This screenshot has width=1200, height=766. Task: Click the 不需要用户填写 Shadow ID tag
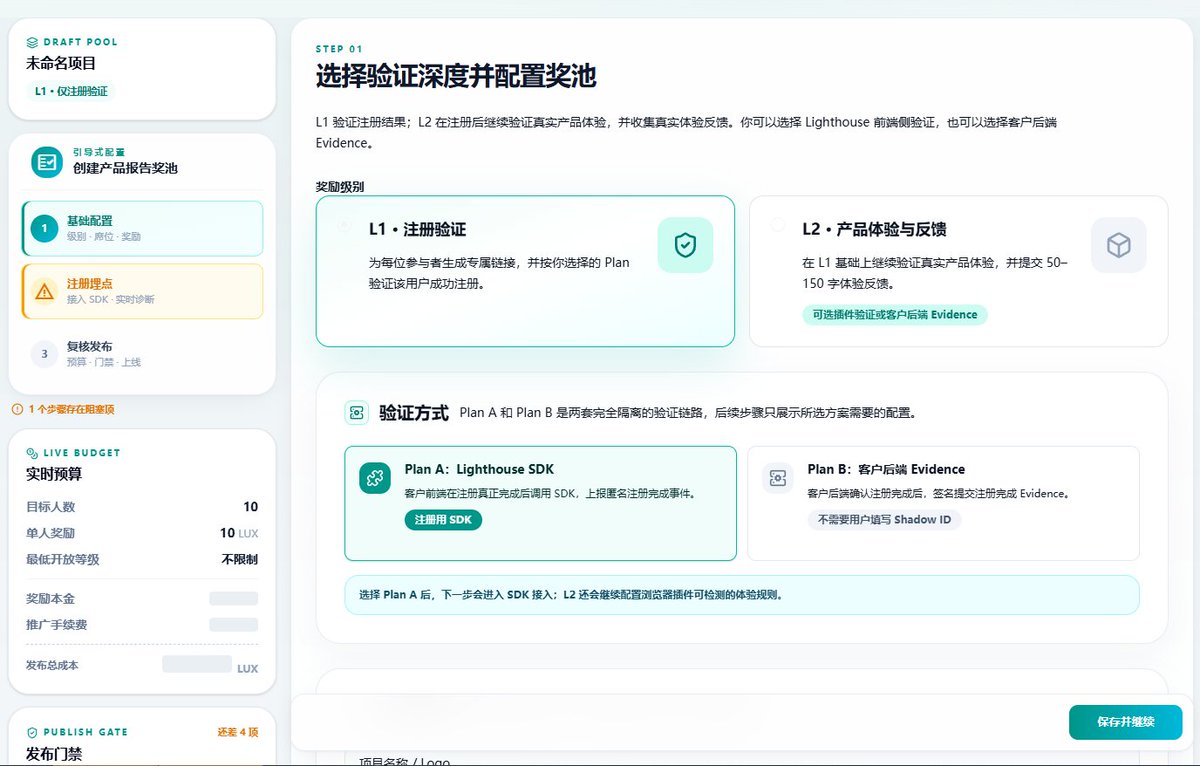click(x=884, y=520)
